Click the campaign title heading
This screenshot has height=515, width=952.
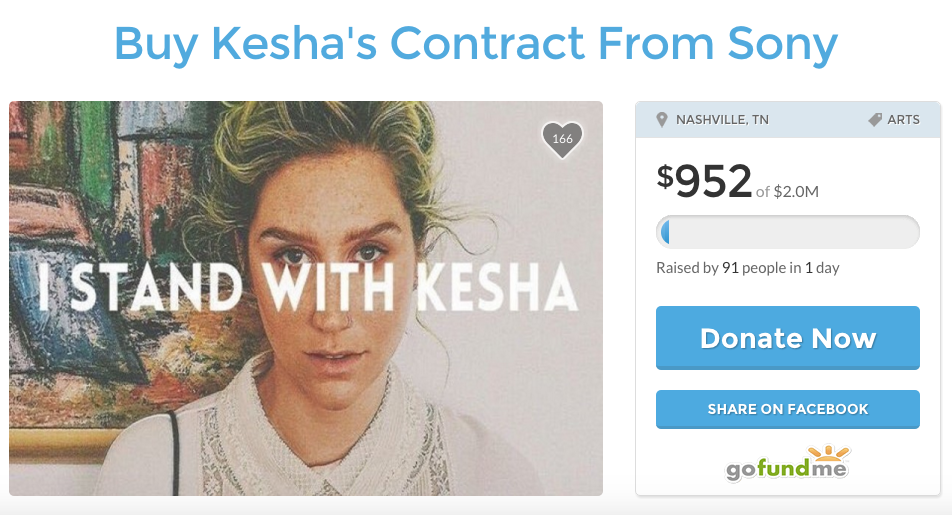tap(476, 44)
